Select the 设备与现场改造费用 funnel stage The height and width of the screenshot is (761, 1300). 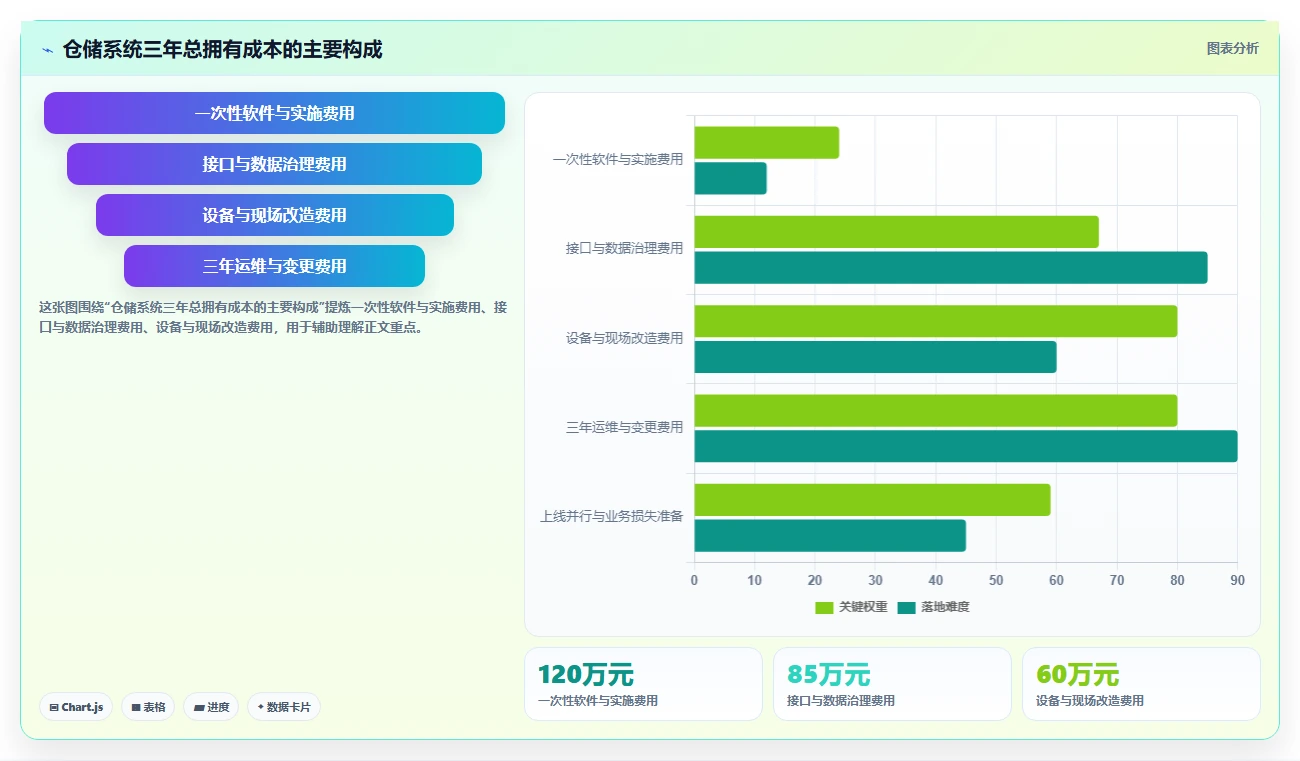pyautogui.click(x=274, y=215)
